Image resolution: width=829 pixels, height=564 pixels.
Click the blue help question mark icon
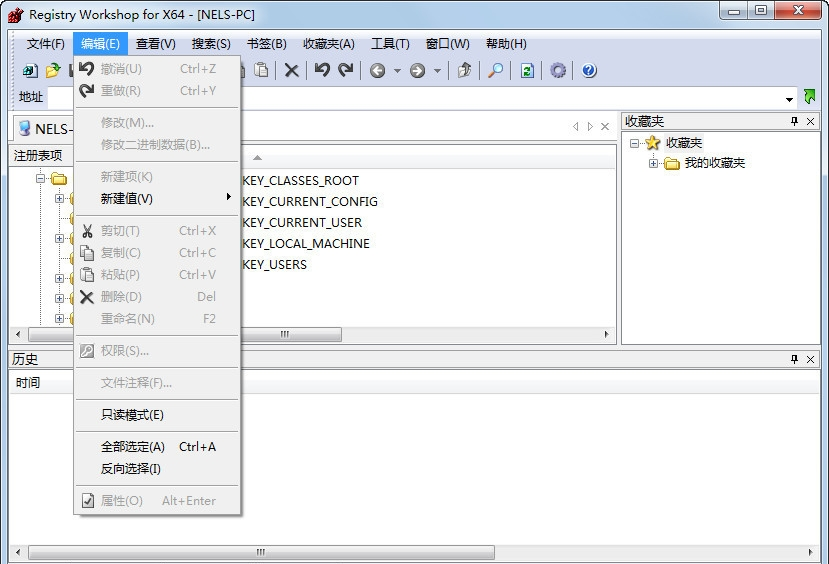589,70
